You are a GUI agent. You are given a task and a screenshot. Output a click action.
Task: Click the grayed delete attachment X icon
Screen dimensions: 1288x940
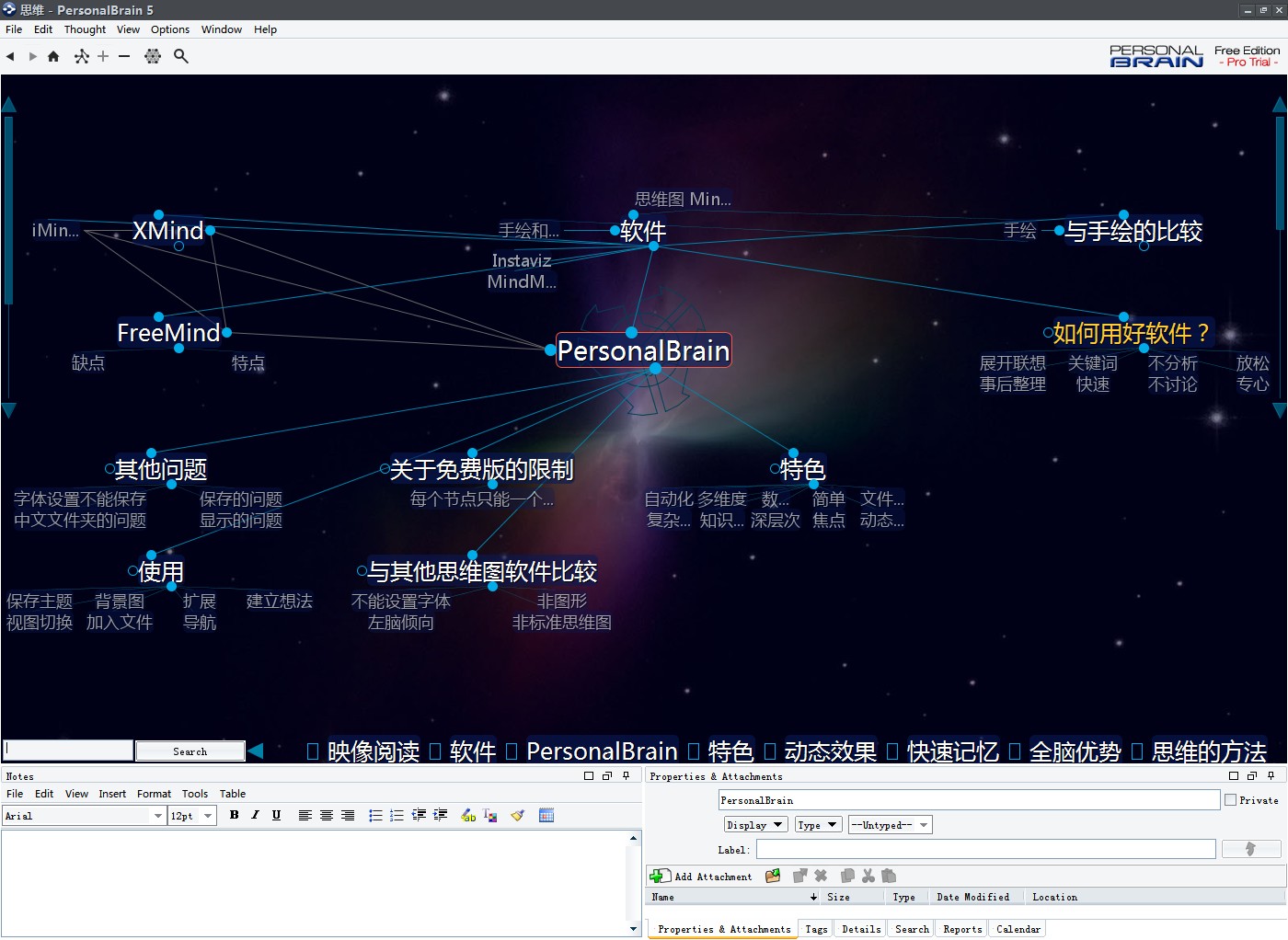point(821,876)
